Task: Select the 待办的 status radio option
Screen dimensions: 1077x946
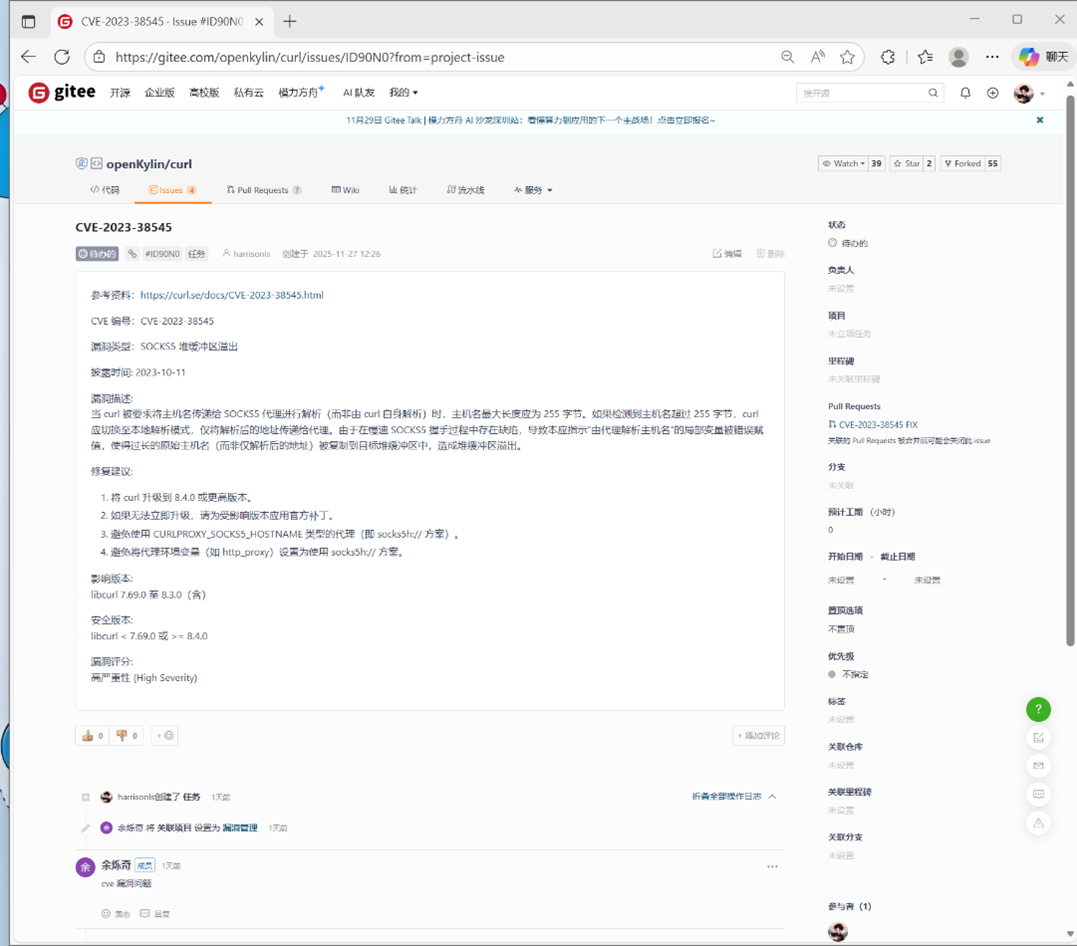Action: tap(832, 242)
